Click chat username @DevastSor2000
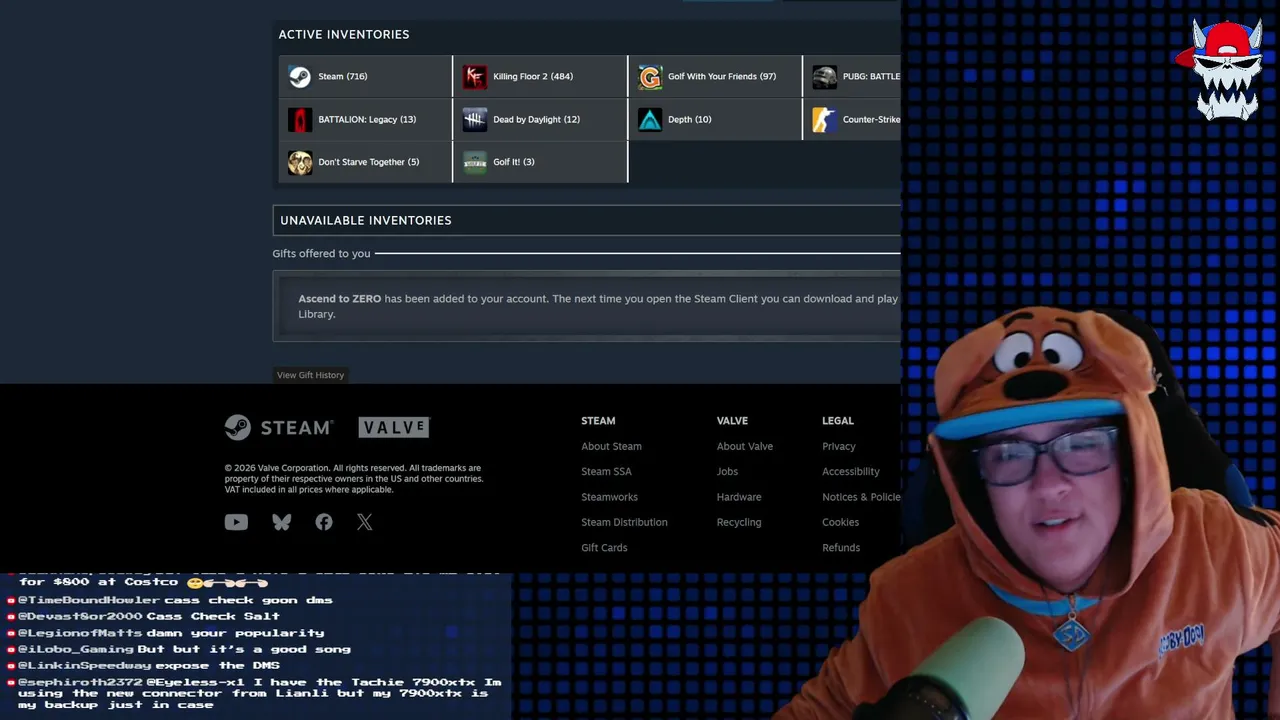The image size is (1280, 720). (x=80, y=616)
